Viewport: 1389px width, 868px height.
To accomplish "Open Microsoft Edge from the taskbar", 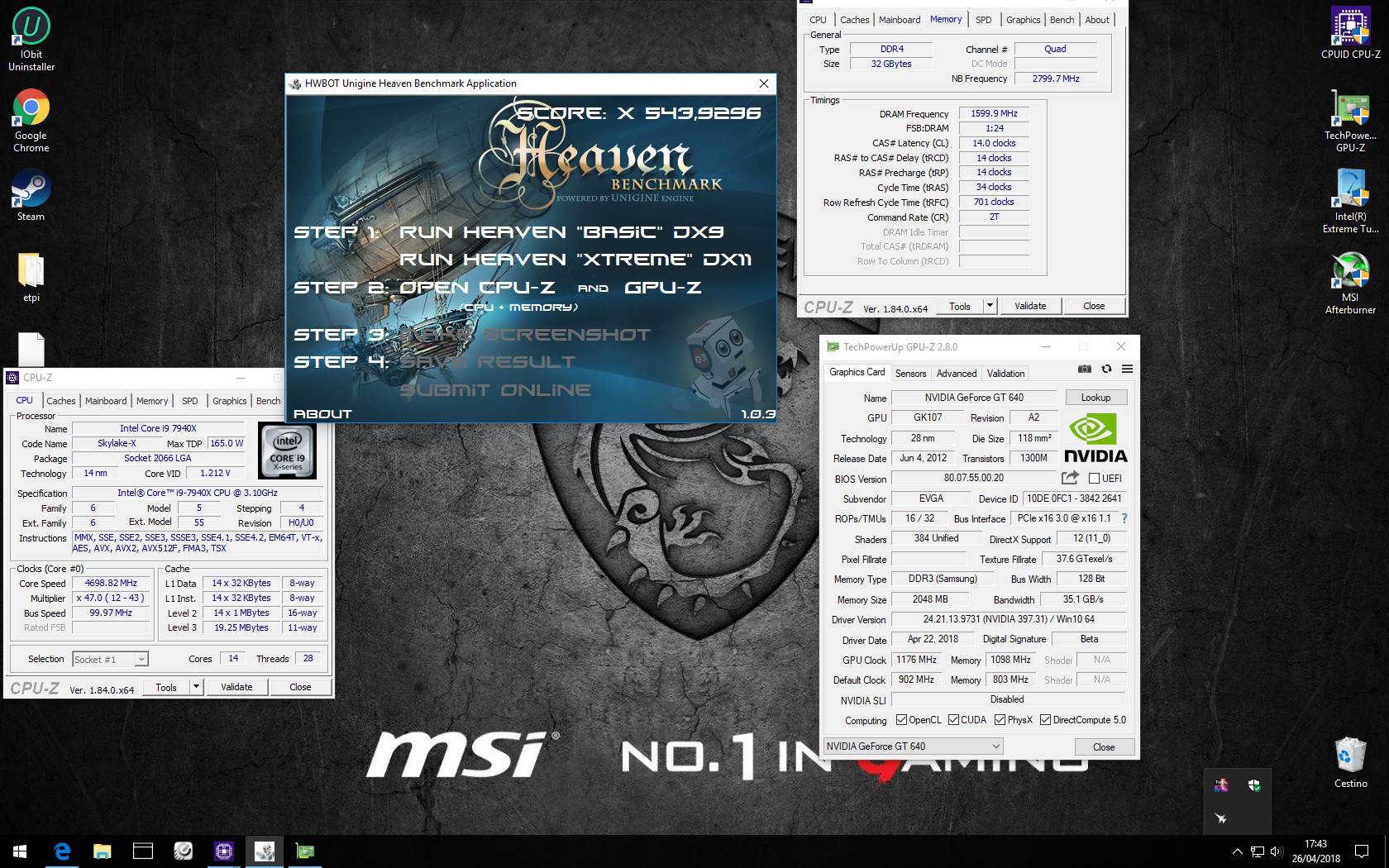I will click(62, 851).
